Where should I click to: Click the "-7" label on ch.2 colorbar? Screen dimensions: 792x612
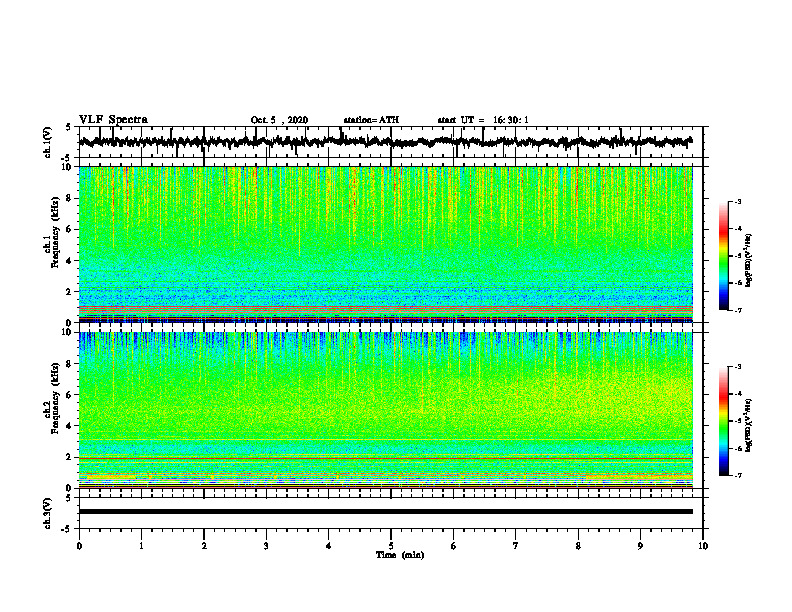point(738,475)
